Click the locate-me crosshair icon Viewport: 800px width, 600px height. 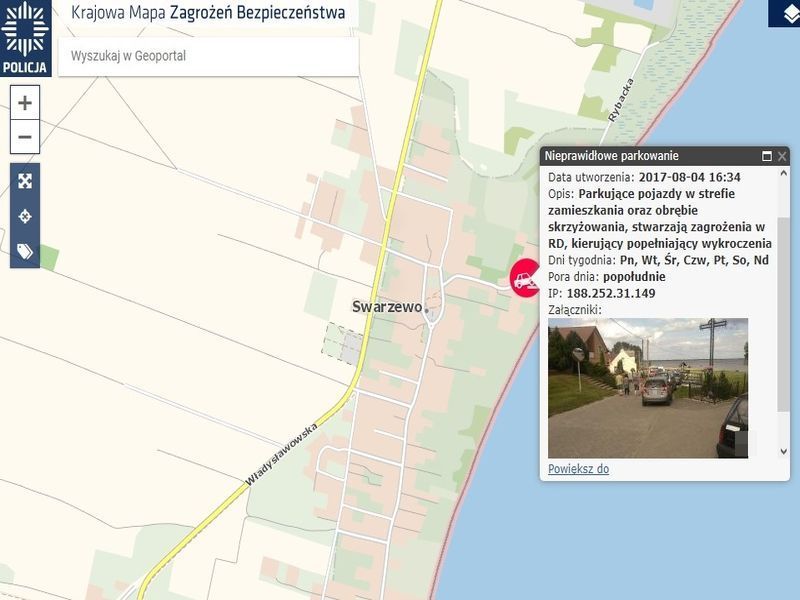click(x=25, y=216)
